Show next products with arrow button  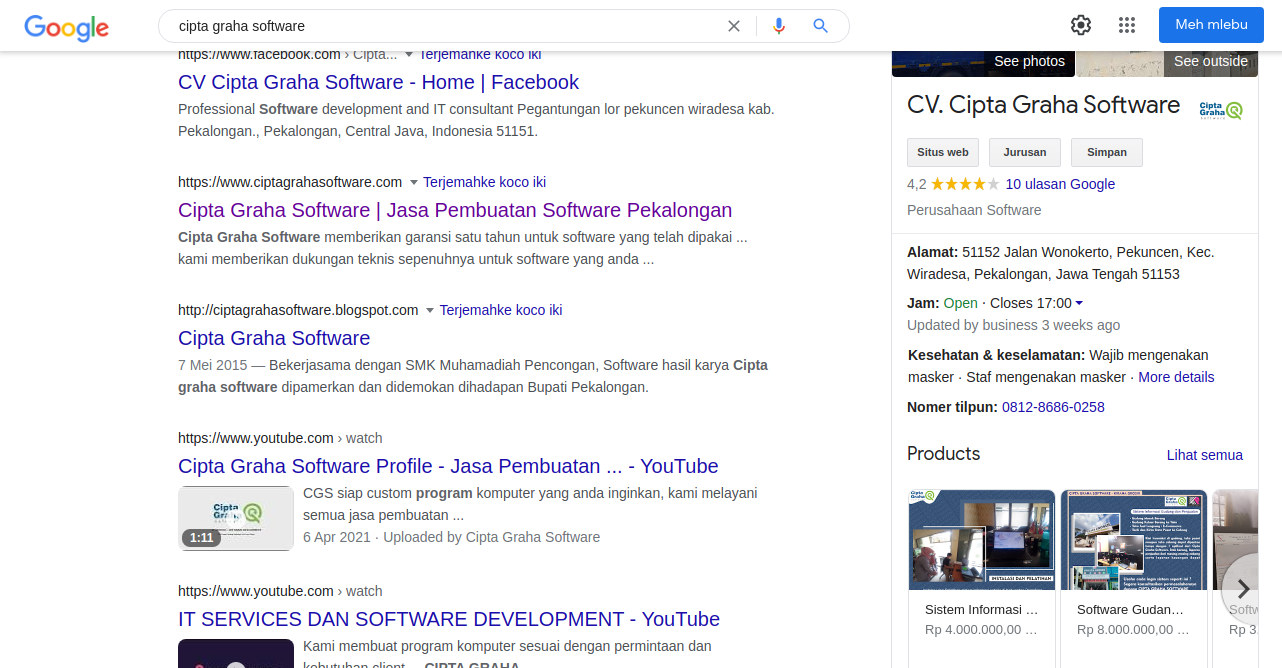tap(1244, 588)
